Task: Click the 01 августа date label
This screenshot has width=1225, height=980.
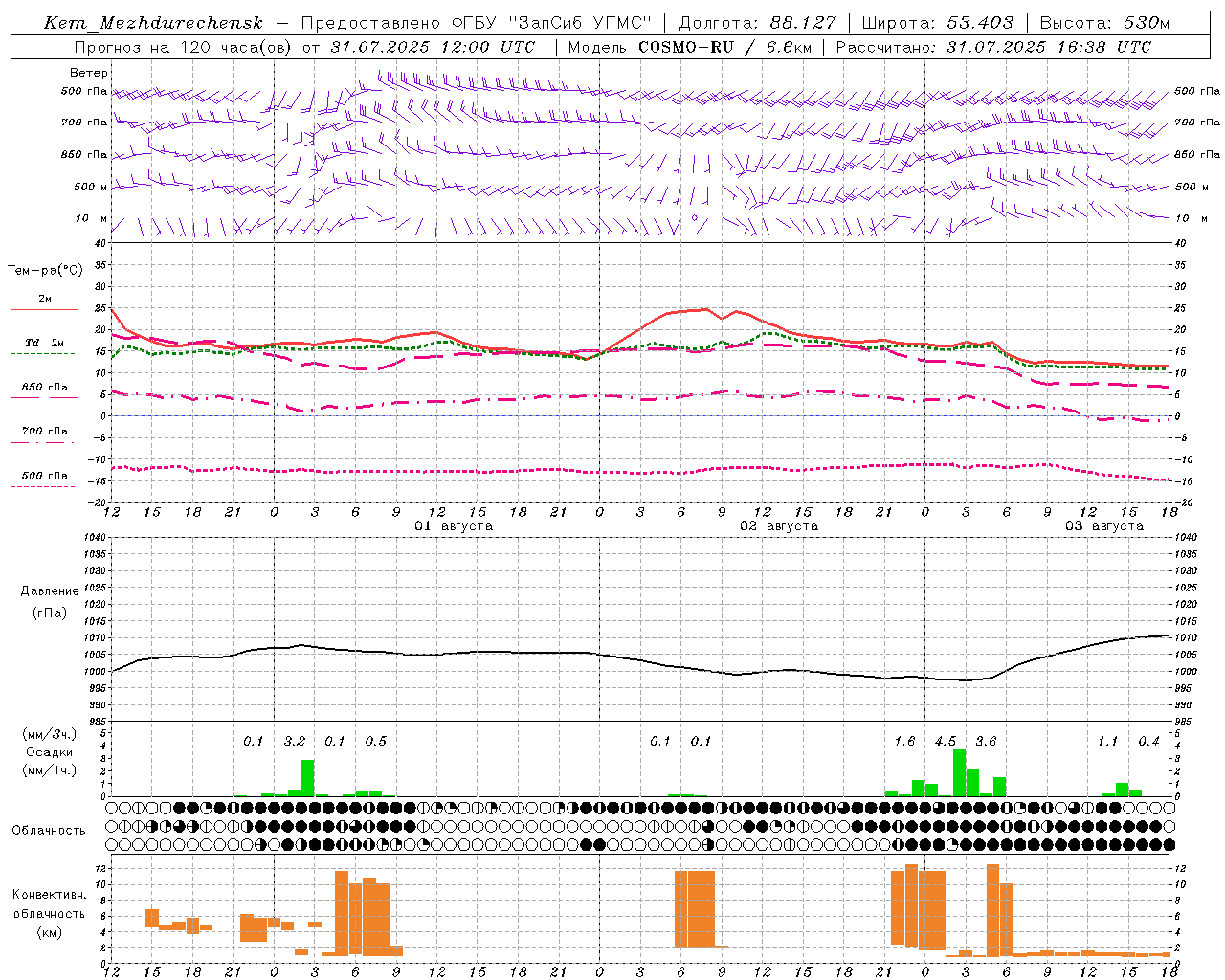Action: (x=454, y=526)
